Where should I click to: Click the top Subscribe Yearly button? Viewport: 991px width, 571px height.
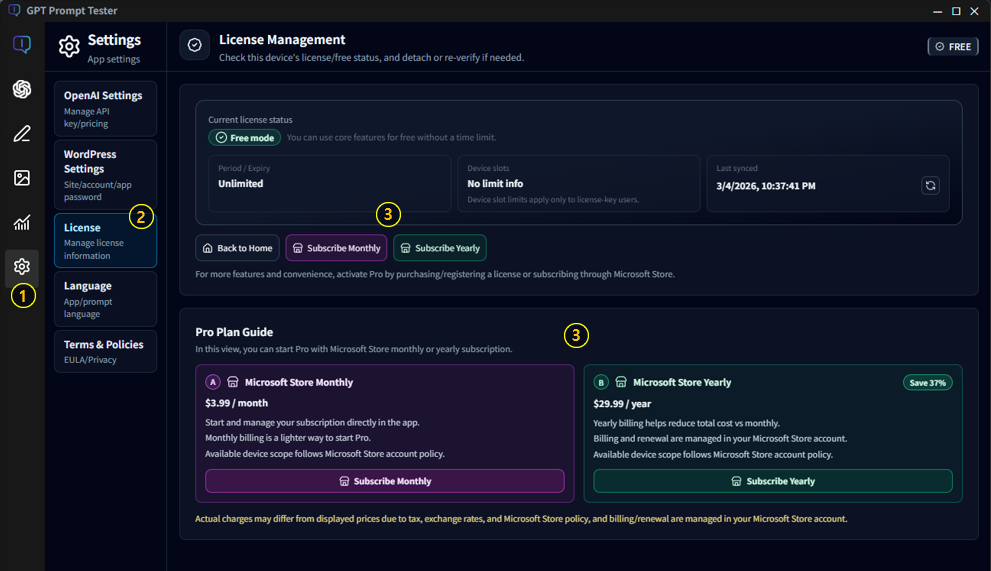[x=440, y=248]
